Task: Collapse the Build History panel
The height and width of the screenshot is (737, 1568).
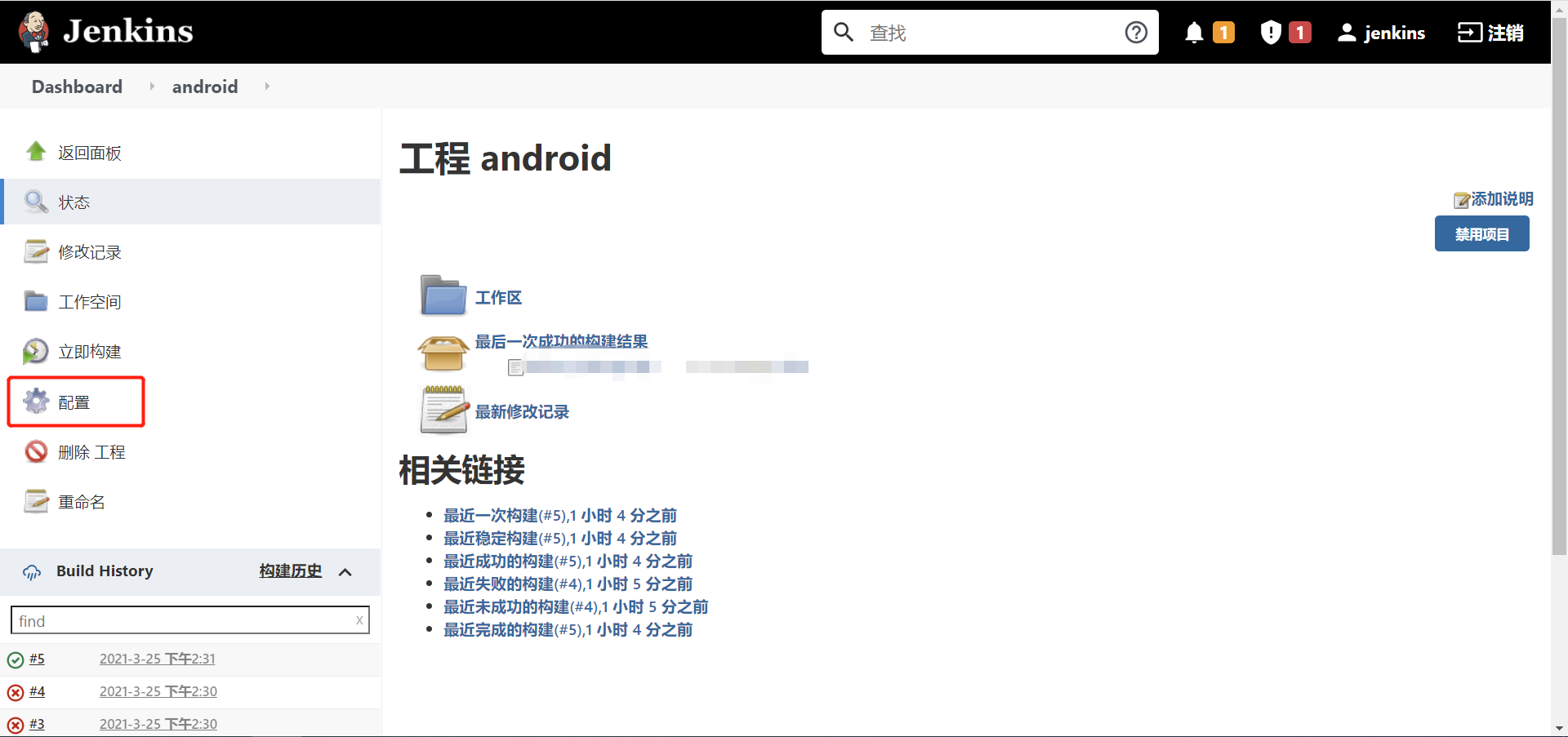Action: click(x=345, y=571)
